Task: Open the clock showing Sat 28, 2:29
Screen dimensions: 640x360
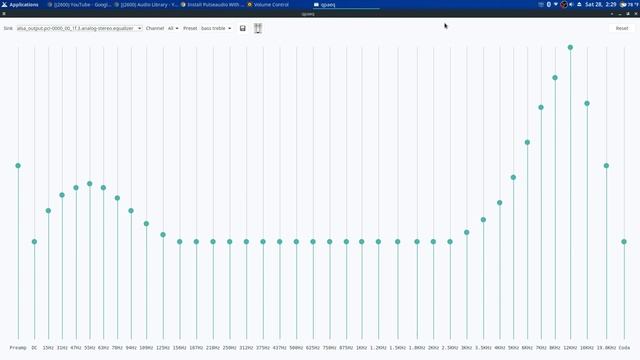Action: click(x=600, y=4)
